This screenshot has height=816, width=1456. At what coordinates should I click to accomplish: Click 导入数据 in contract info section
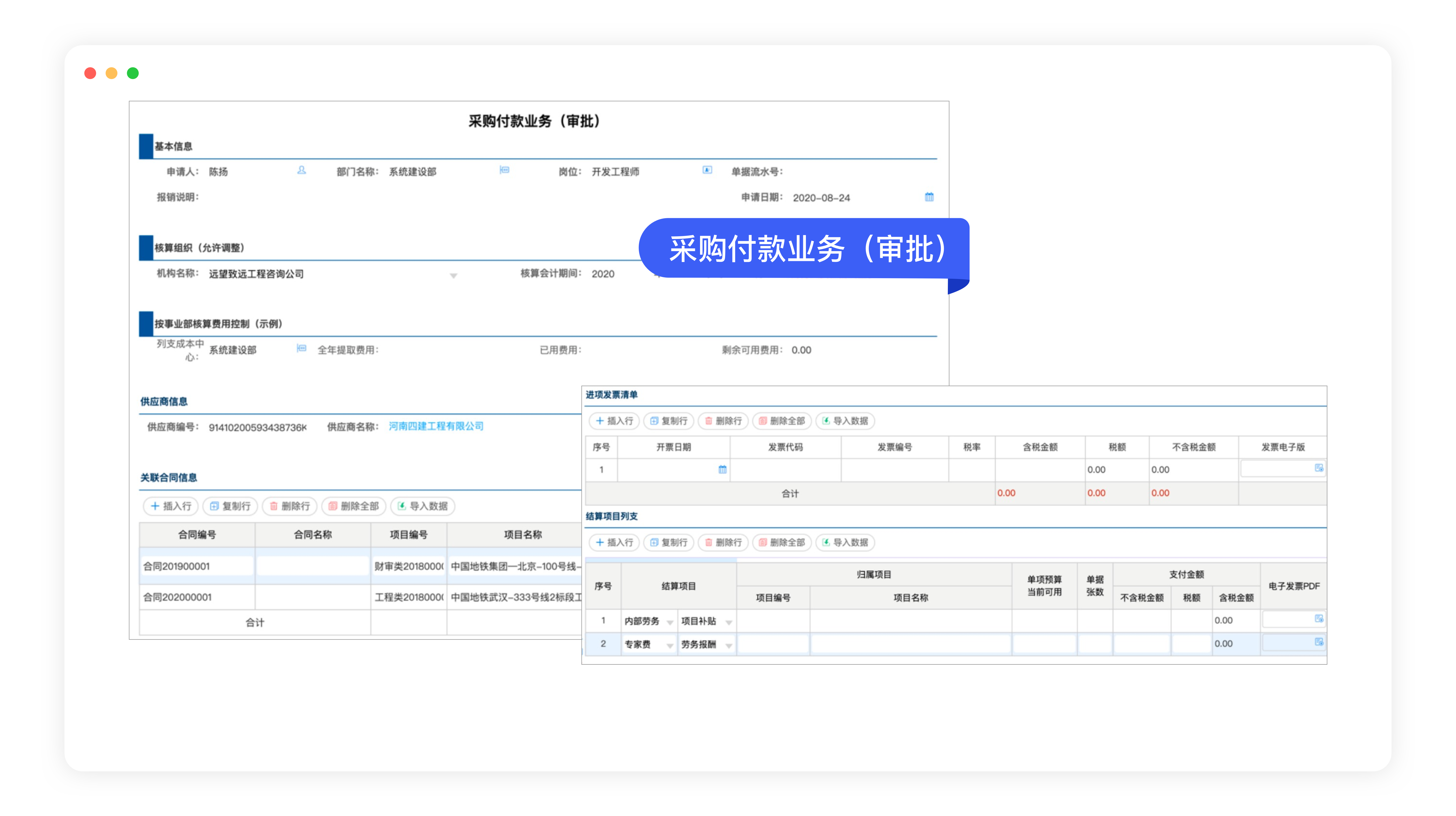tap(423, 506)
